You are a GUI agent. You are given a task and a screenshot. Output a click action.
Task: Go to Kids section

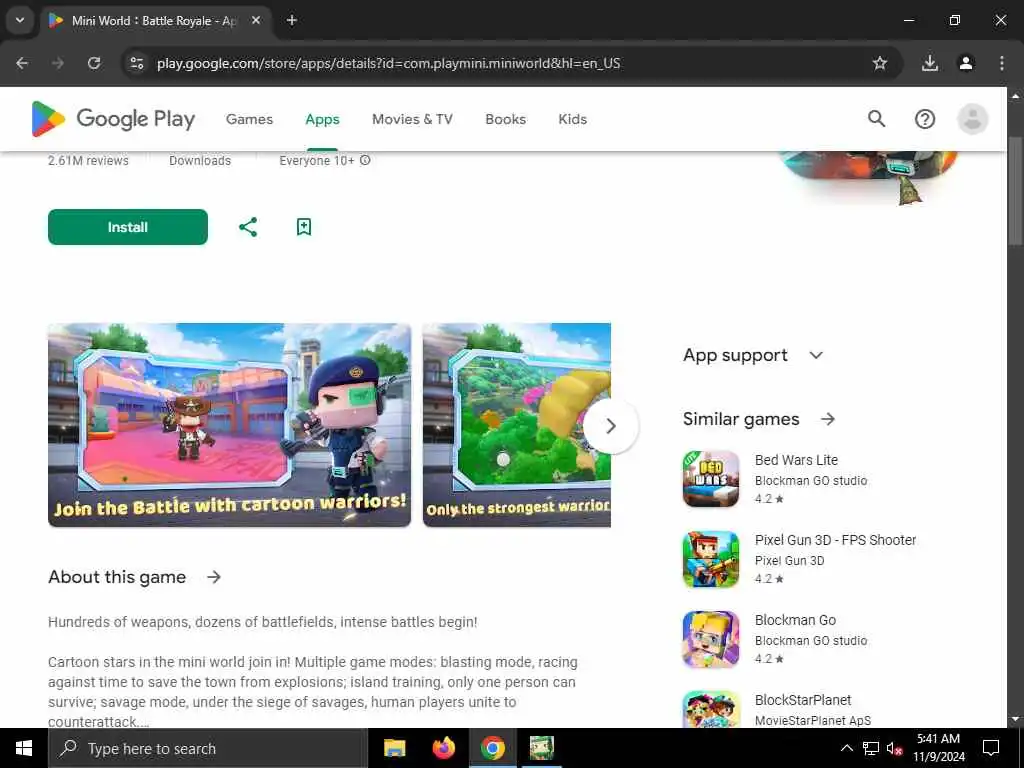(573, 119)
